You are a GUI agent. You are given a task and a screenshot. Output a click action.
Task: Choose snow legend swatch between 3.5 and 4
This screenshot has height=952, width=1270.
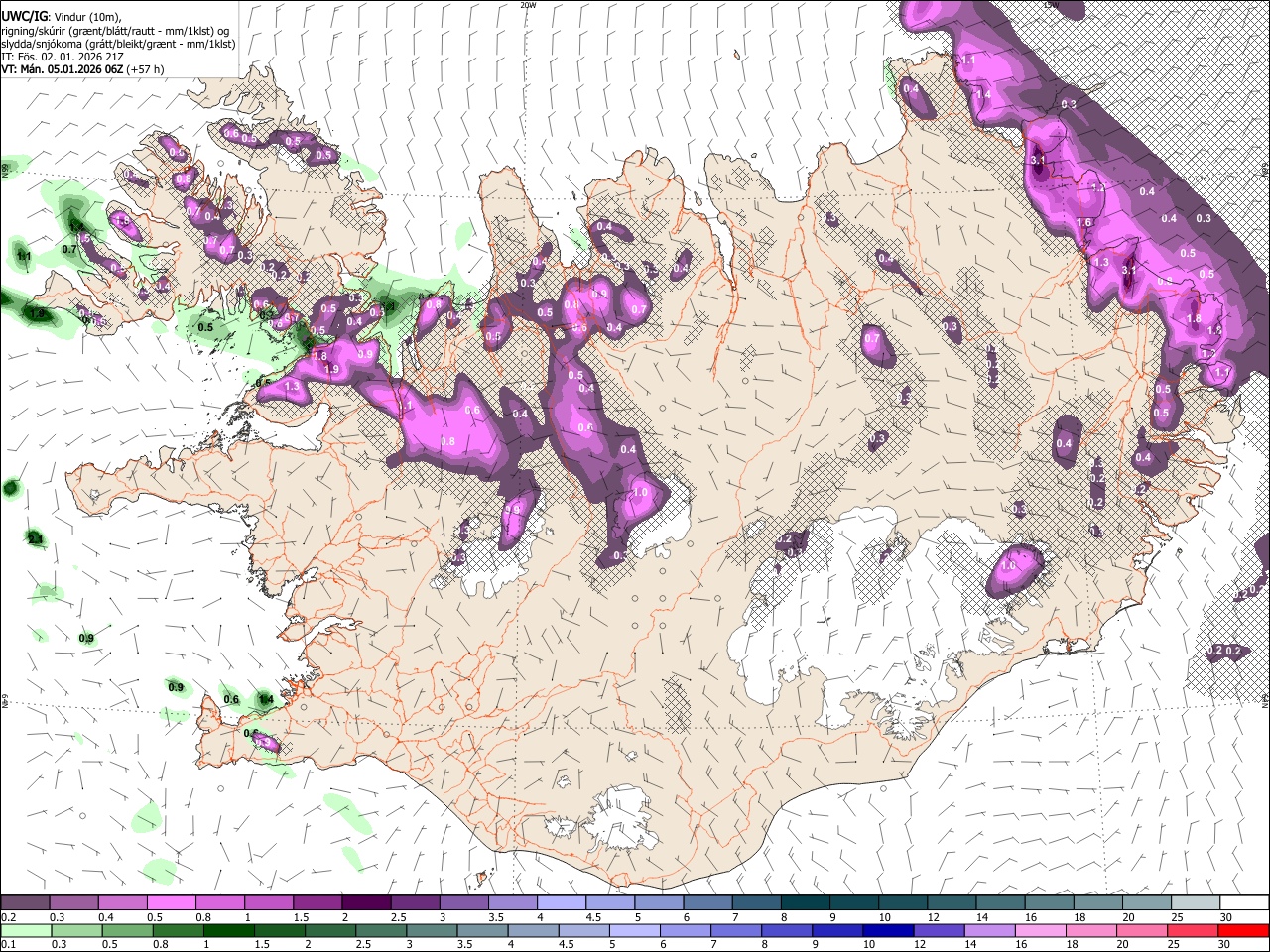(511, 903)
